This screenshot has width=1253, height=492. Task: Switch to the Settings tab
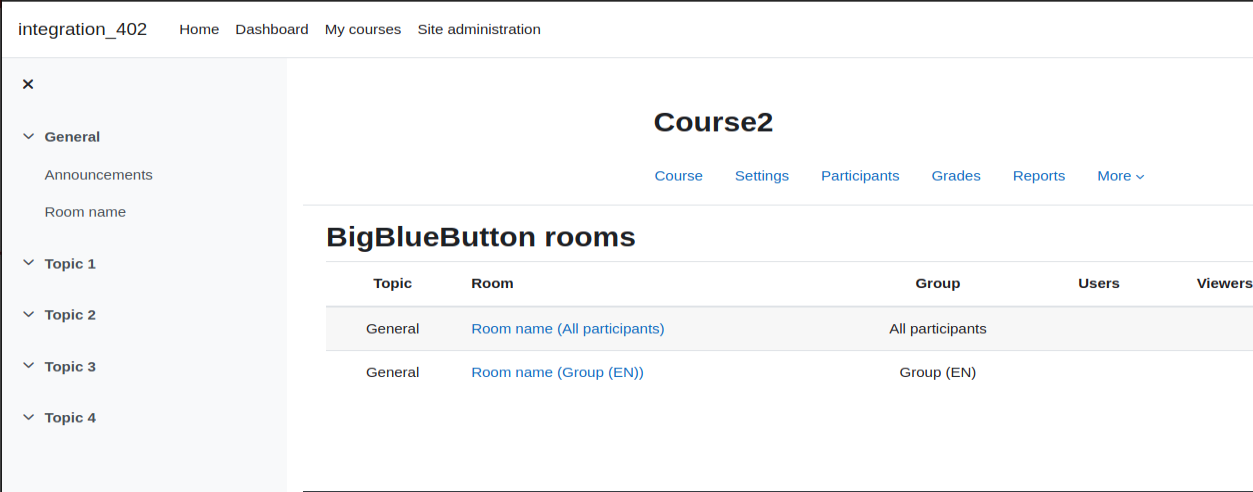click(x=762, y=176)
